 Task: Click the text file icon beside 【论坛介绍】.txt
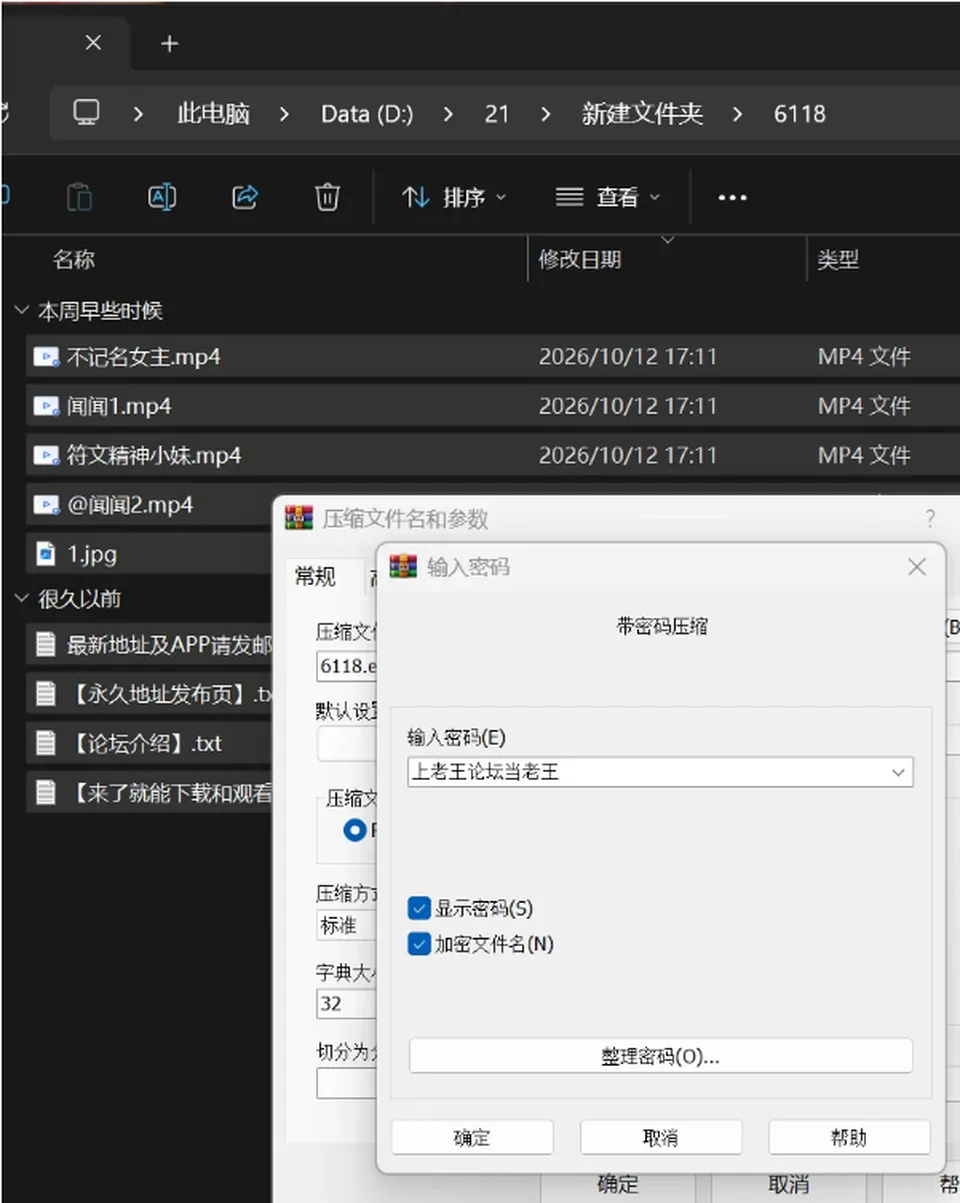point(46,743)
